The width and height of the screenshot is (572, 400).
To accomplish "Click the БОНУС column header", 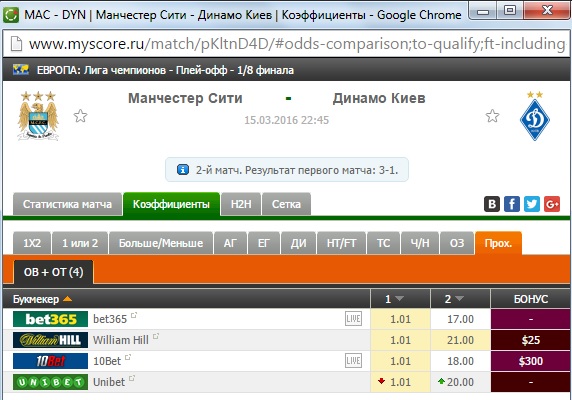I will [530, 299].
